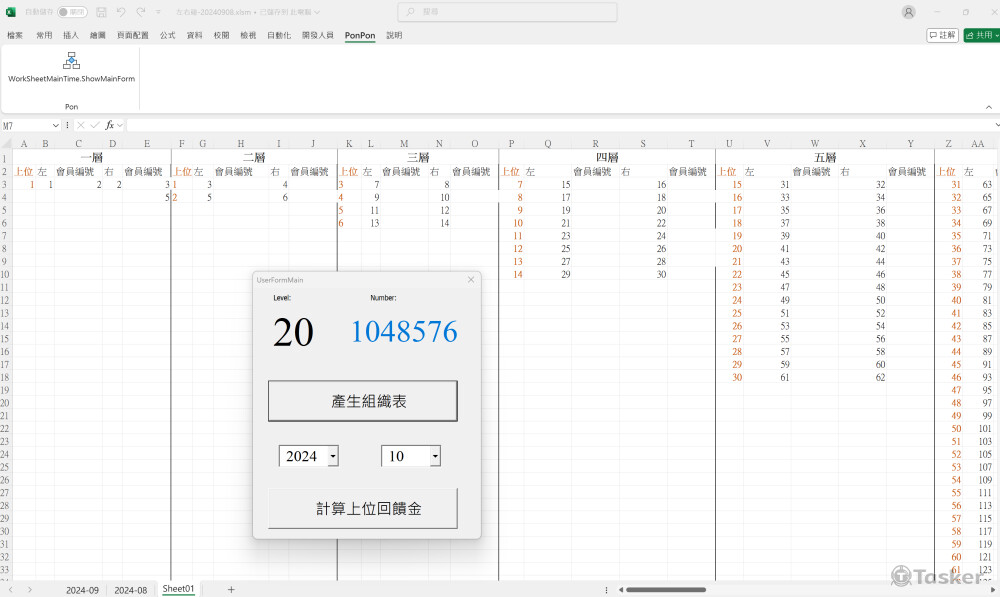Click the search box in title bar
Image resolution: width=1000 pixels, height=597 pixels.
pos(507,12)
